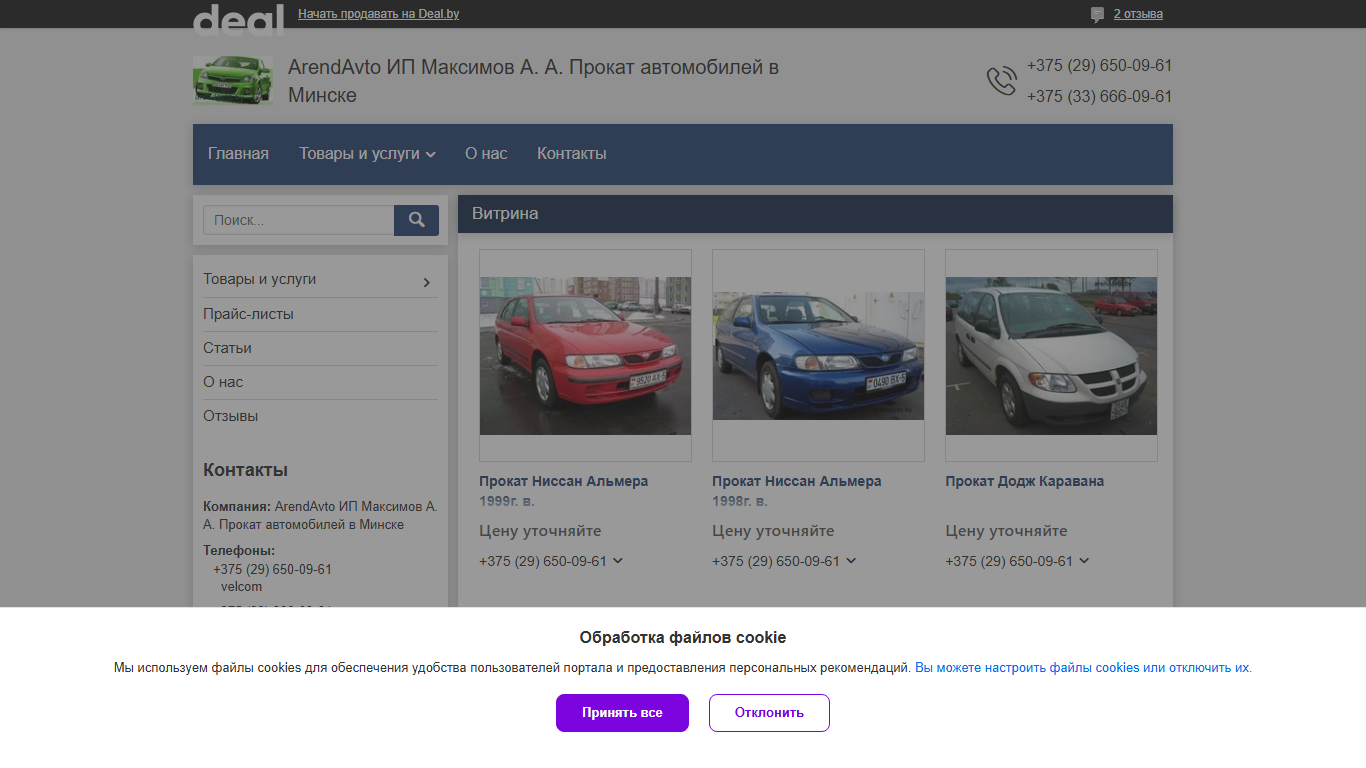Go to Главная in navigation bar
Viewport: 1366px width, 768px height.
click(238, 154)
